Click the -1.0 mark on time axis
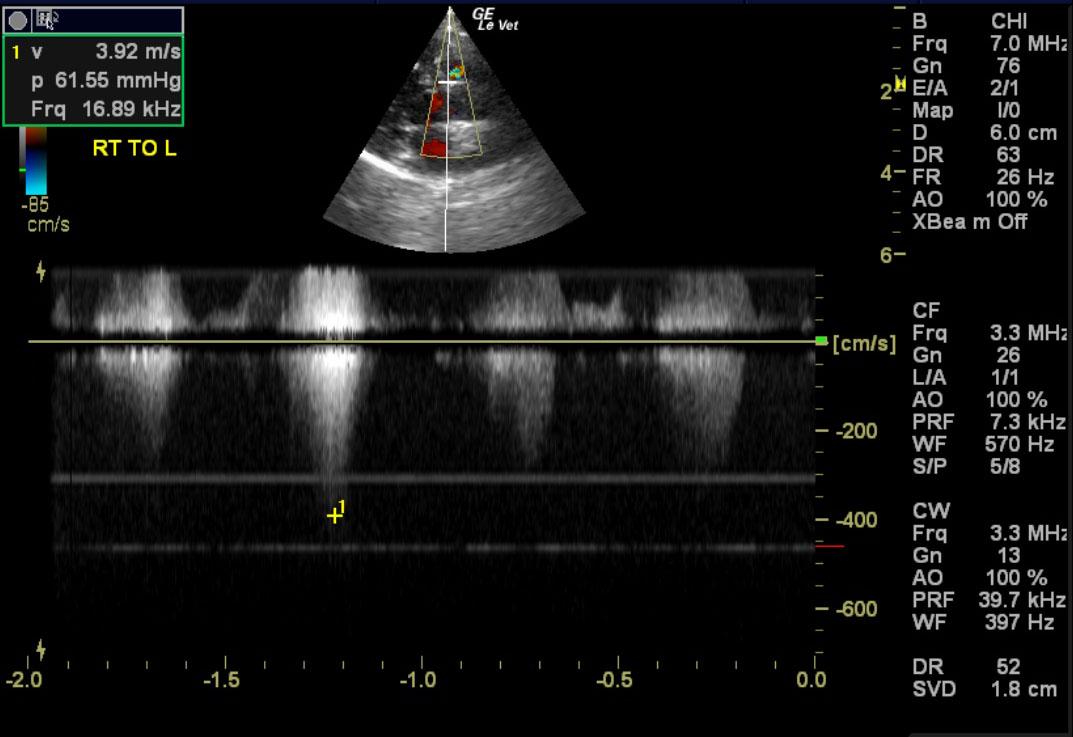 (421, 680)
